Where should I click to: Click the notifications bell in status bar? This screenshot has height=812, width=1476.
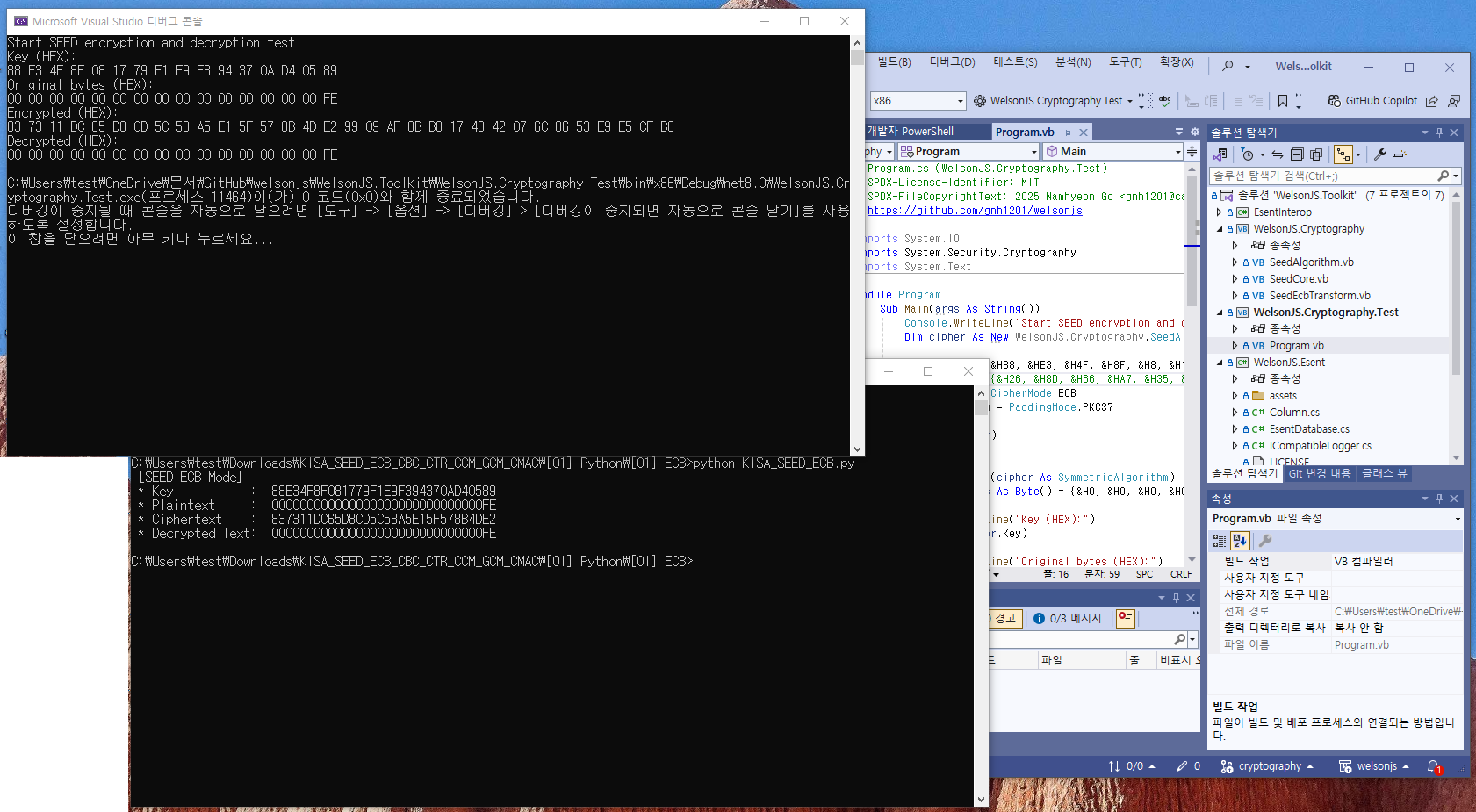pos(1434,766)
